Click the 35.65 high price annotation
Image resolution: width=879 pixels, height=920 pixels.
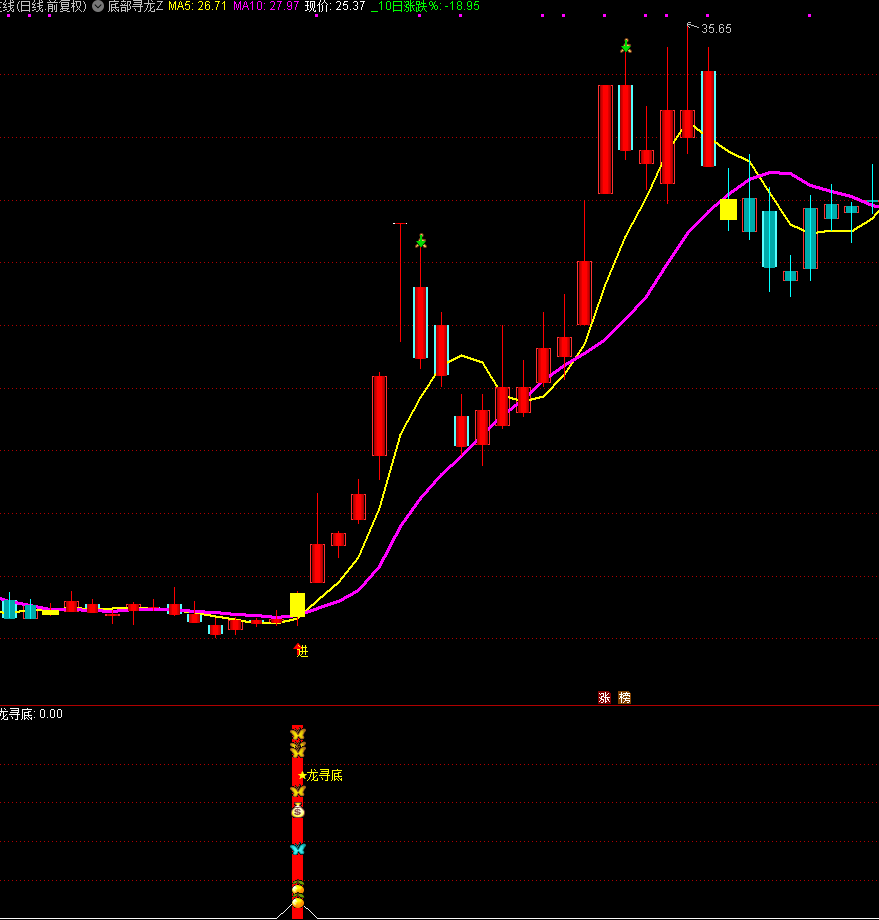(x=716, y=29)
